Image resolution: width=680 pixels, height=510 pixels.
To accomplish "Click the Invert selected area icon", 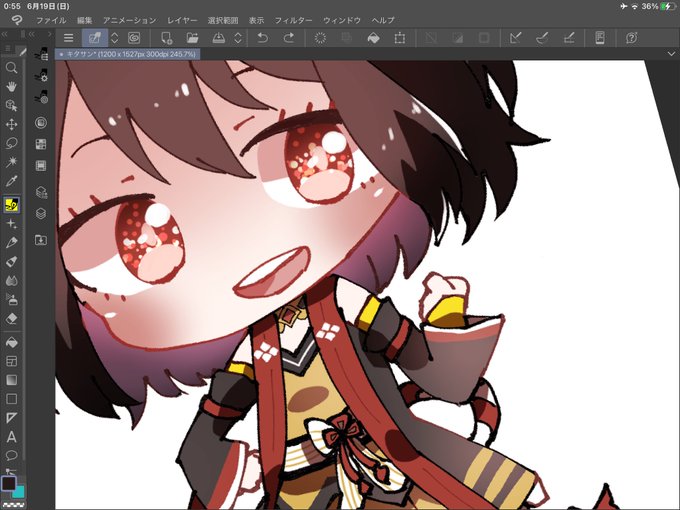I will 458,38.
